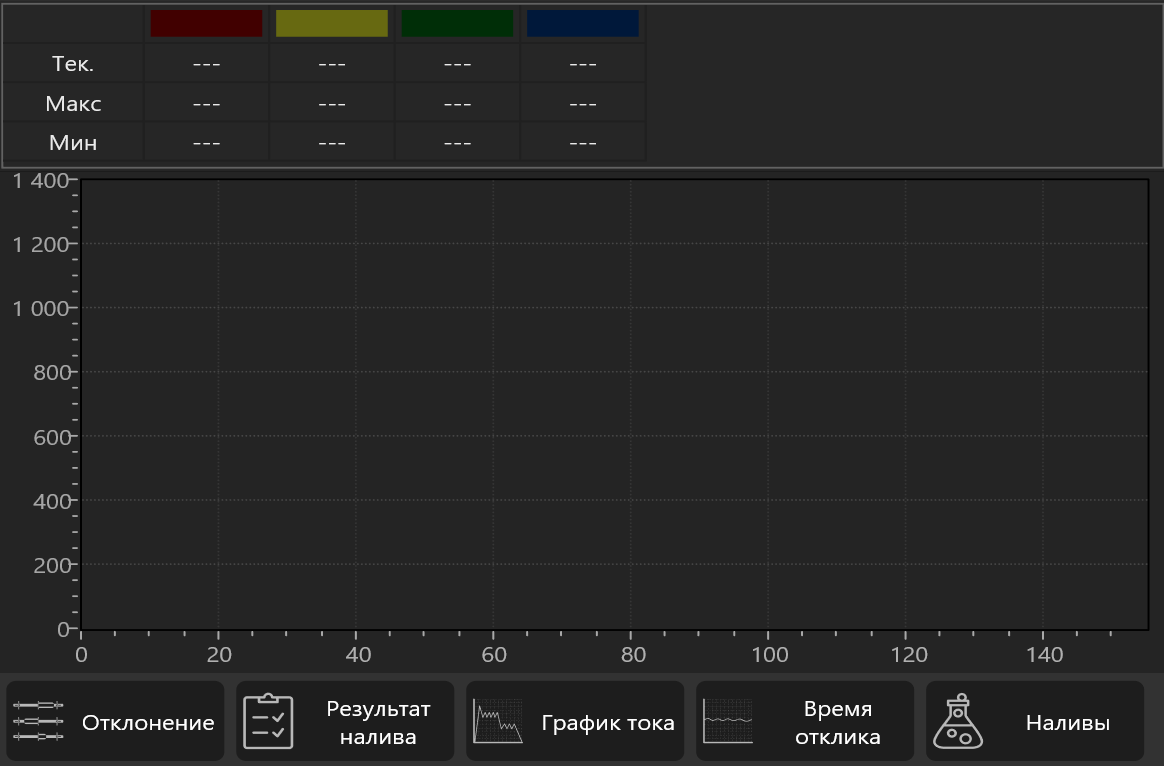
Task: Select the График тока label
Action: click(x=608, y=722)
